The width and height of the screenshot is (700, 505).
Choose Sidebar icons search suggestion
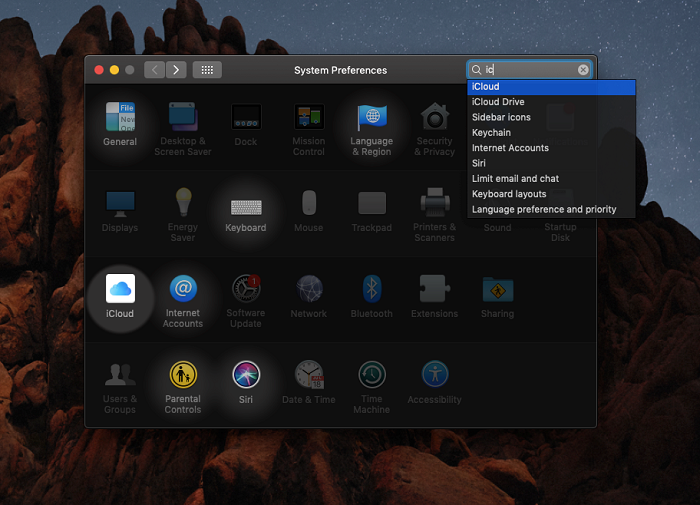[501, 117]
